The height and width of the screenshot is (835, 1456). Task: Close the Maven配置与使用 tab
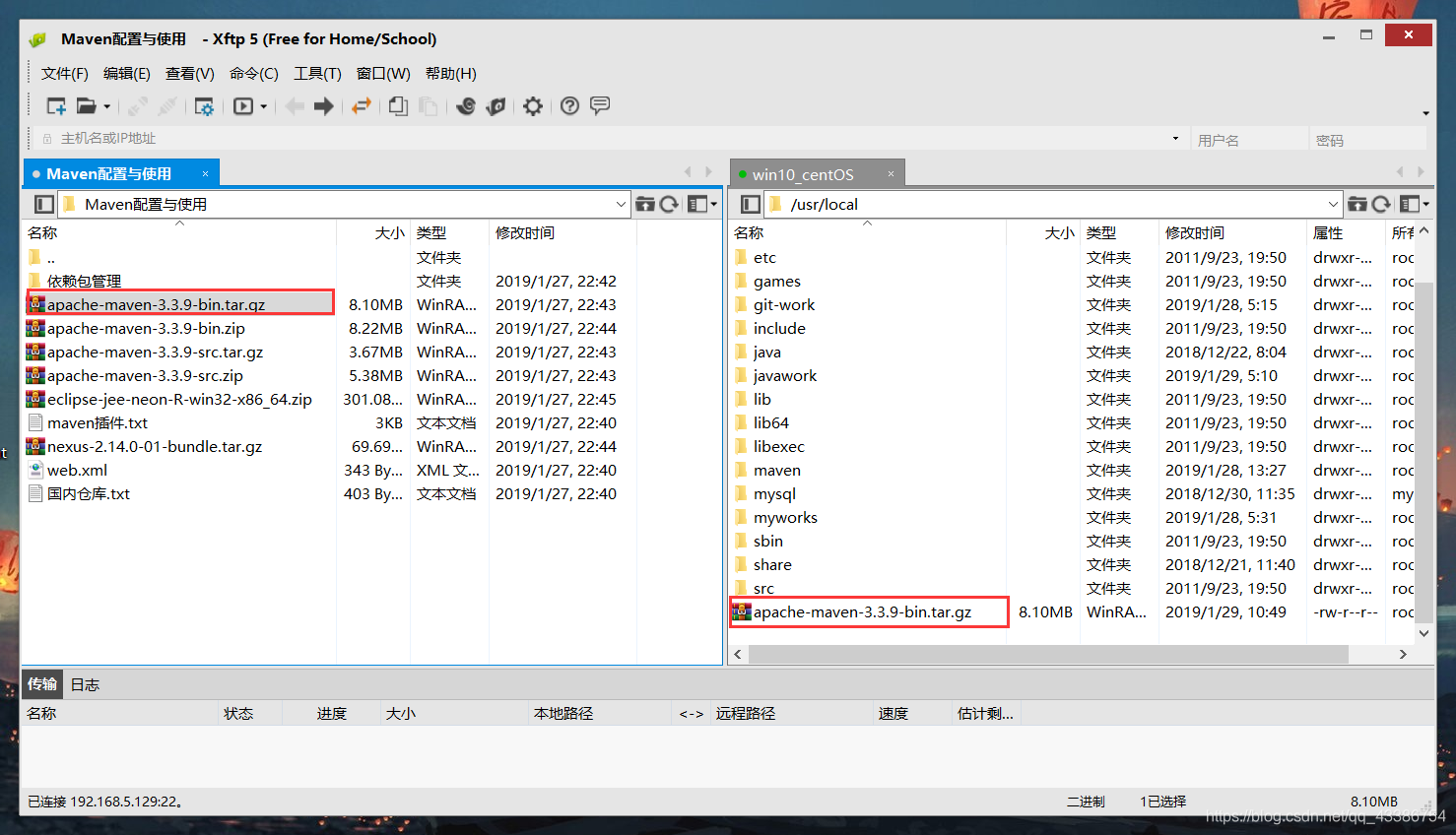[x=205, y=174]
